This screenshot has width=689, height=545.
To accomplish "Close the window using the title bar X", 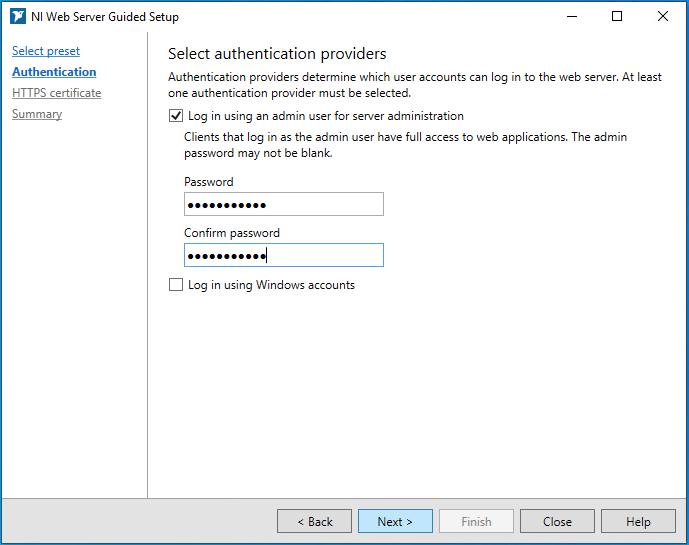I will click(663, 17).
